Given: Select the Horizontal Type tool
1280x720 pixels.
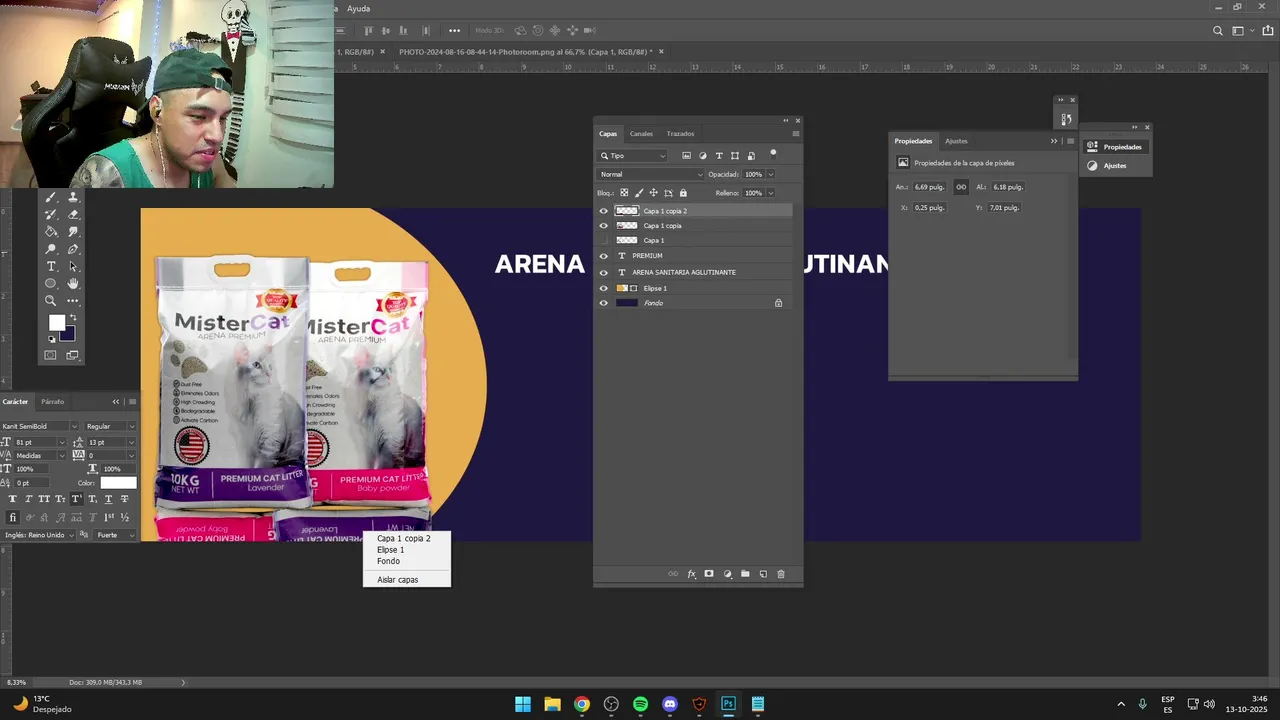Looking at the screenshot, I should (x=51, y=267).
